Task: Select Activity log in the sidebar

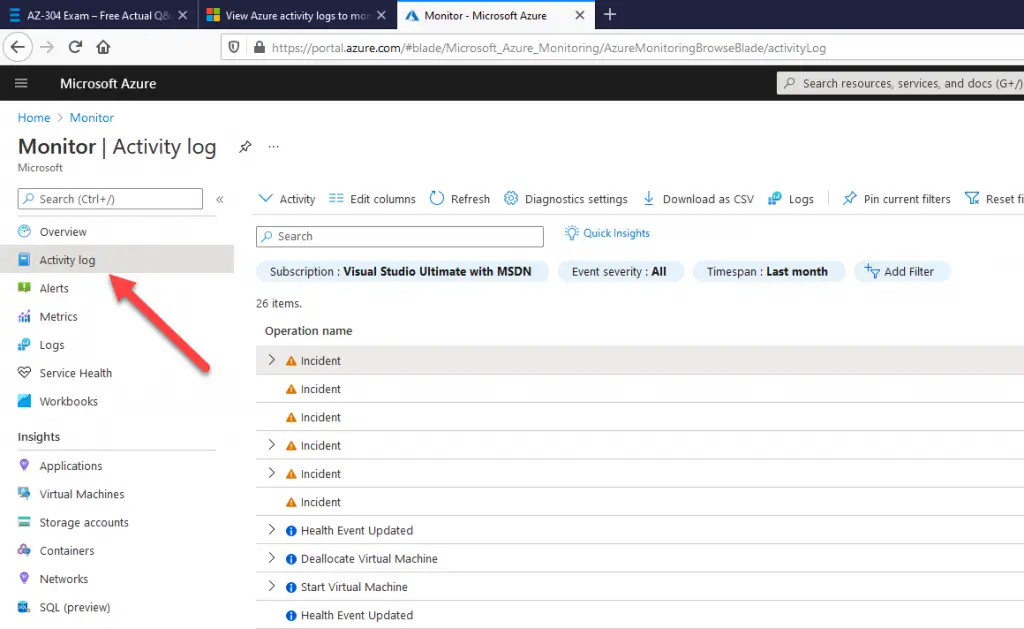Action: (117, 259)
